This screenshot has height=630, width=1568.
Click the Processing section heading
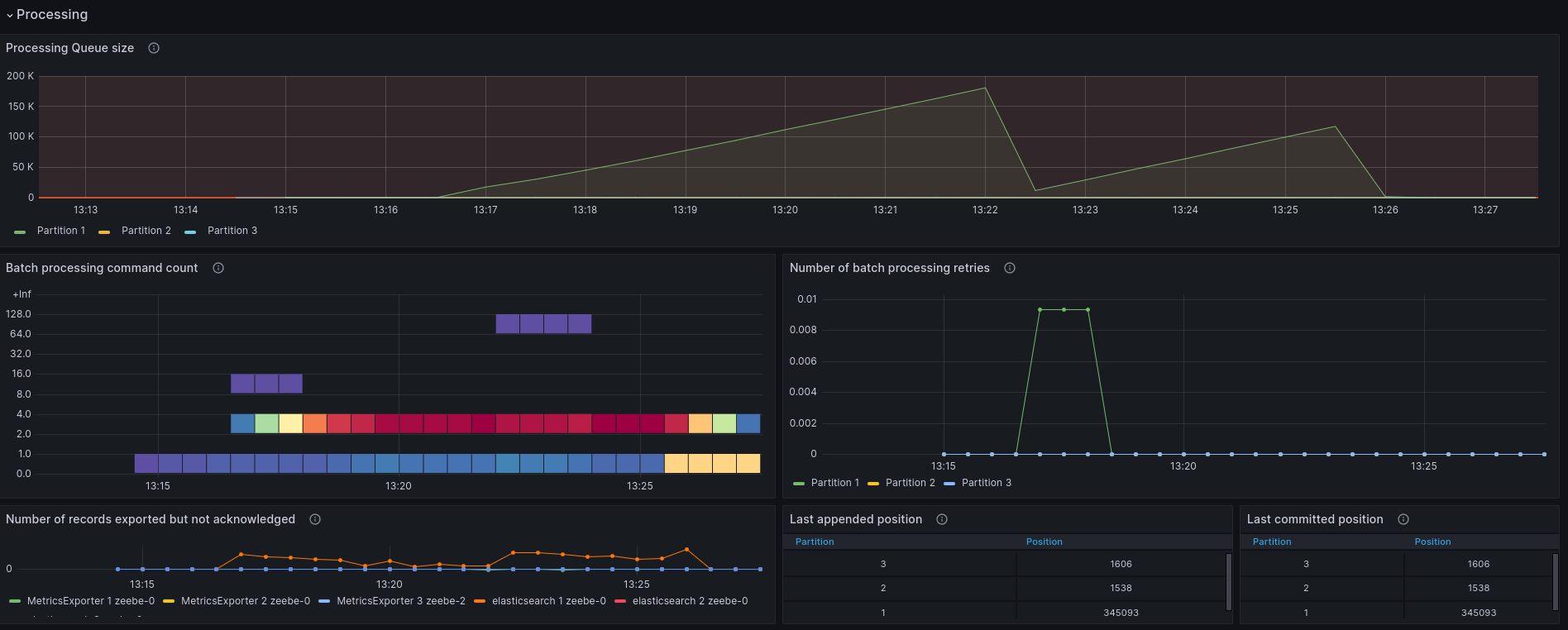(52, 15)
